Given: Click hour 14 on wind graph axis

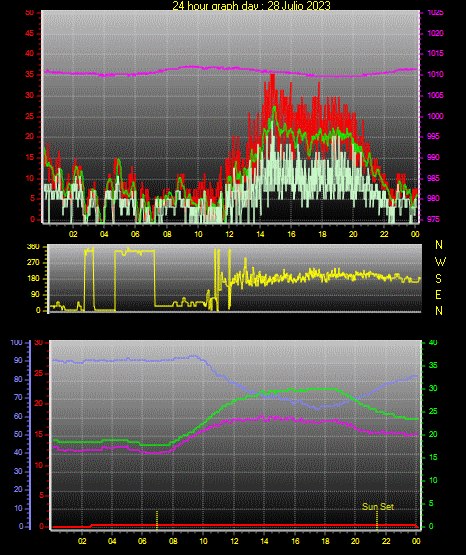Looking at the screenshot, I should [x=260, y=234].
